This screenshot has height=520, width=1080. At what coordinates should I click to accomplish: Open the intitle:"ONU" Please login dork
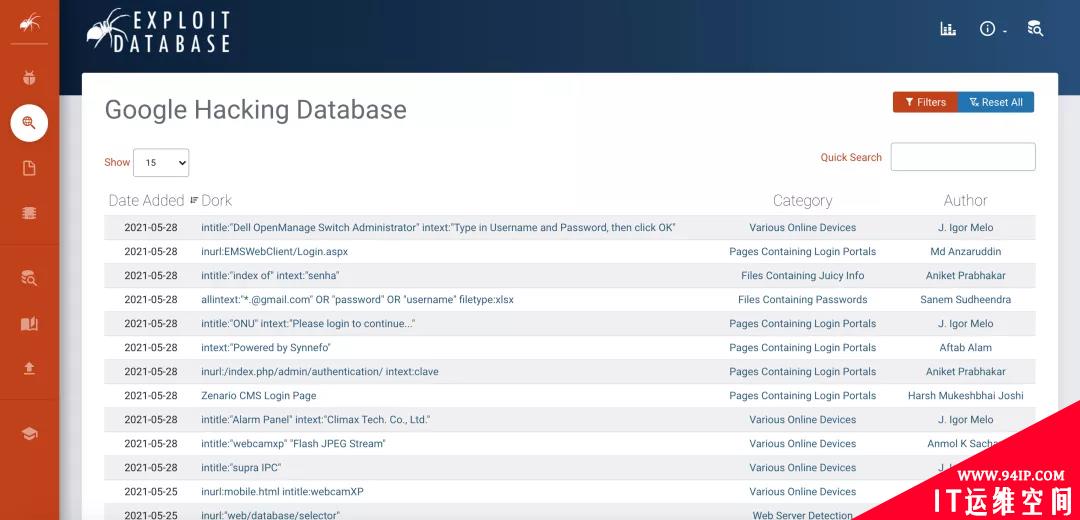[x=308, y=324]
